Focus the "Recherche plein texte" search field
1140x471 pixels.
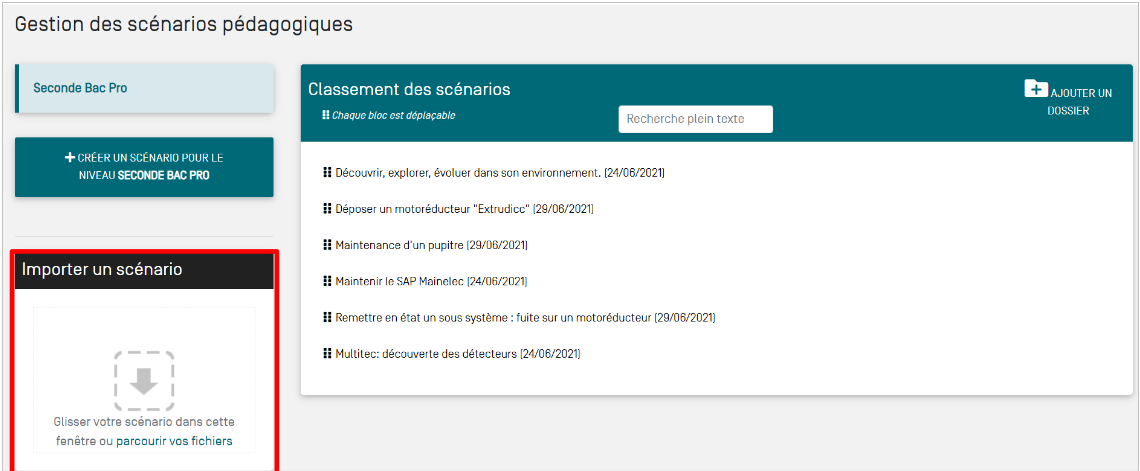[x=695, y=119]
